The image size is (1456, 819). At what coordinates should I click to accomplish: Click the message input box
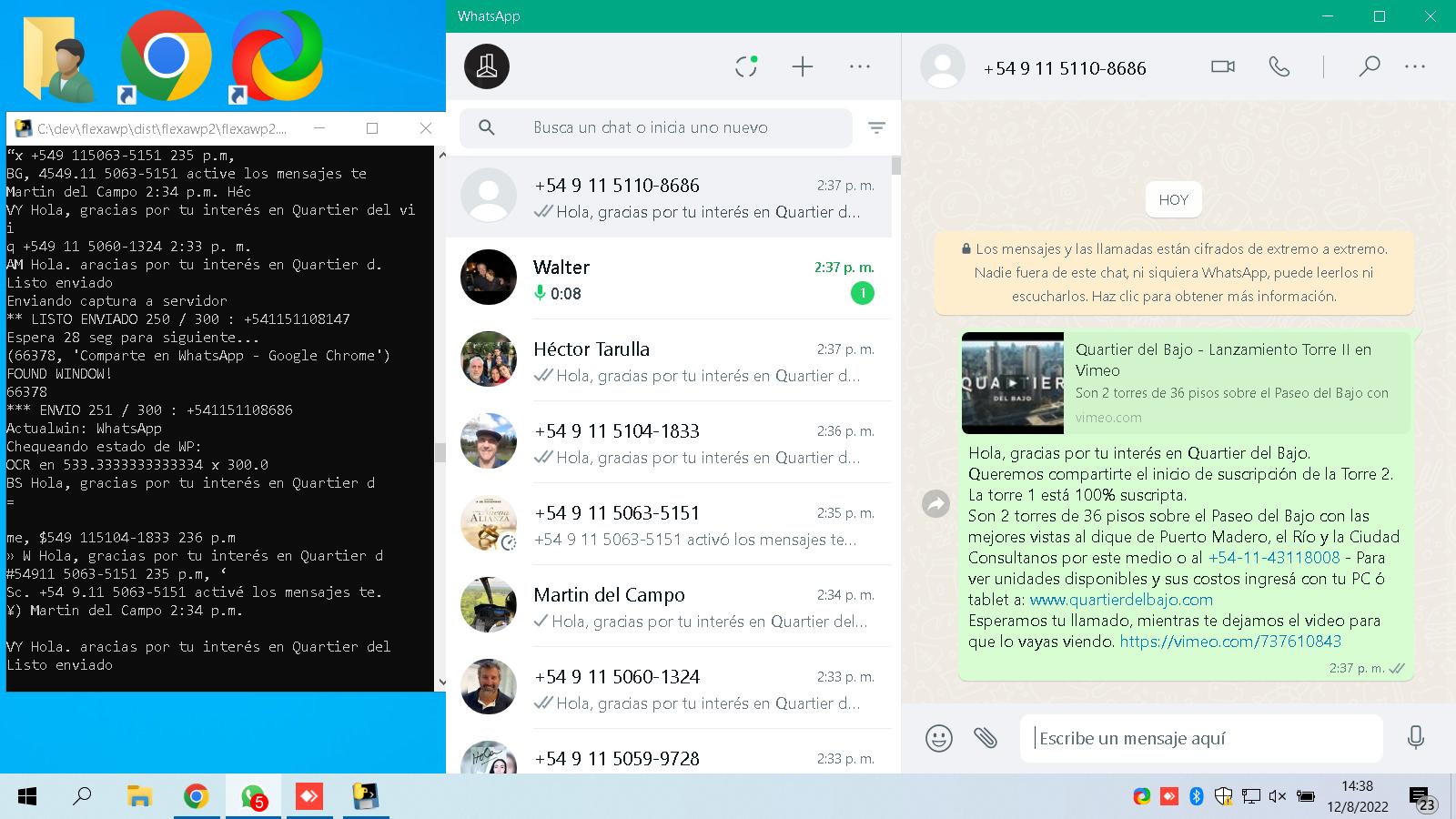1201,738
